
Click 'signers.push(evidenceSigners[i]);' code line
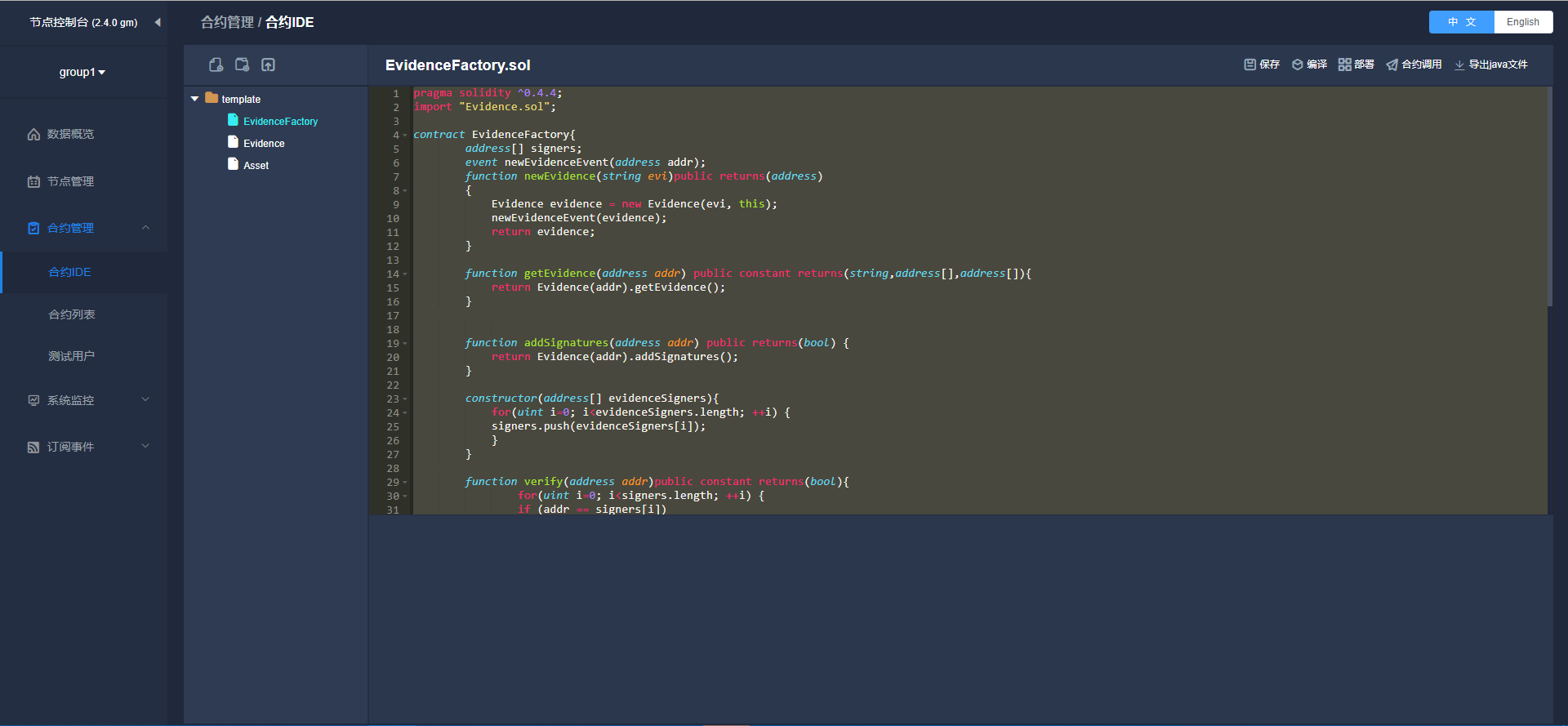(599, 426)
